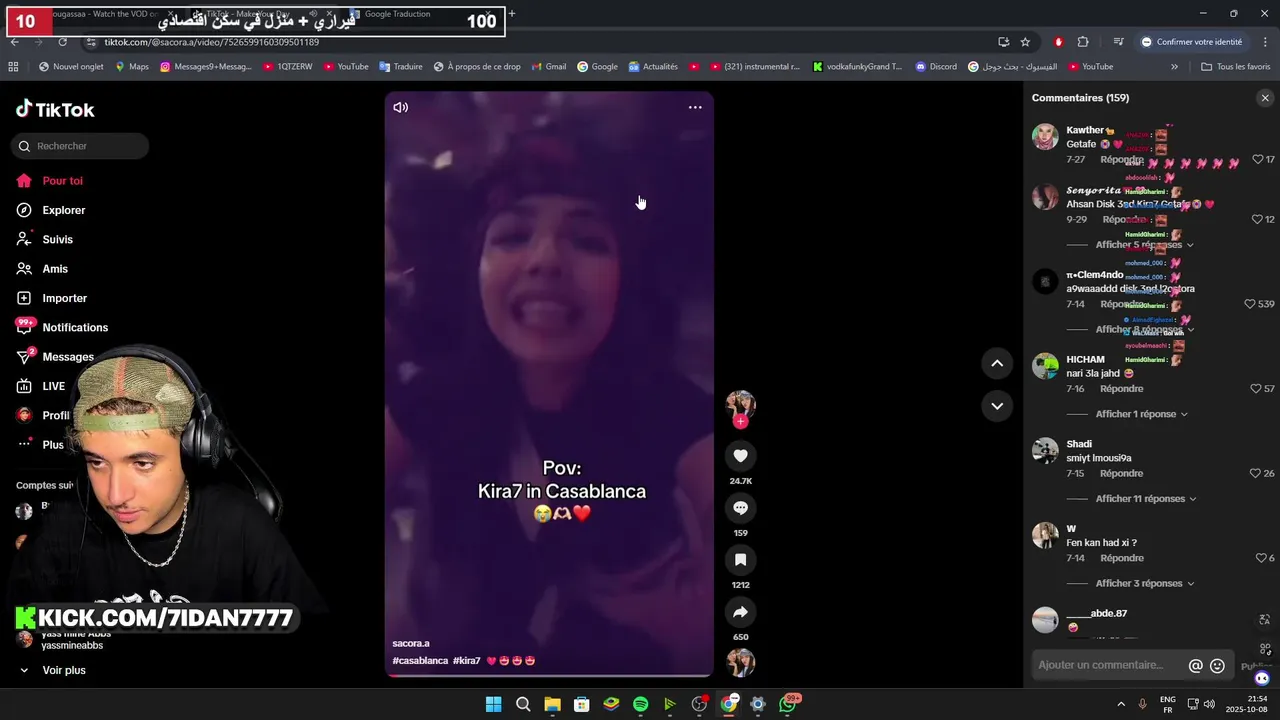
Task: Open the Gmail bookmark
Action: click(x=548, y=67)
